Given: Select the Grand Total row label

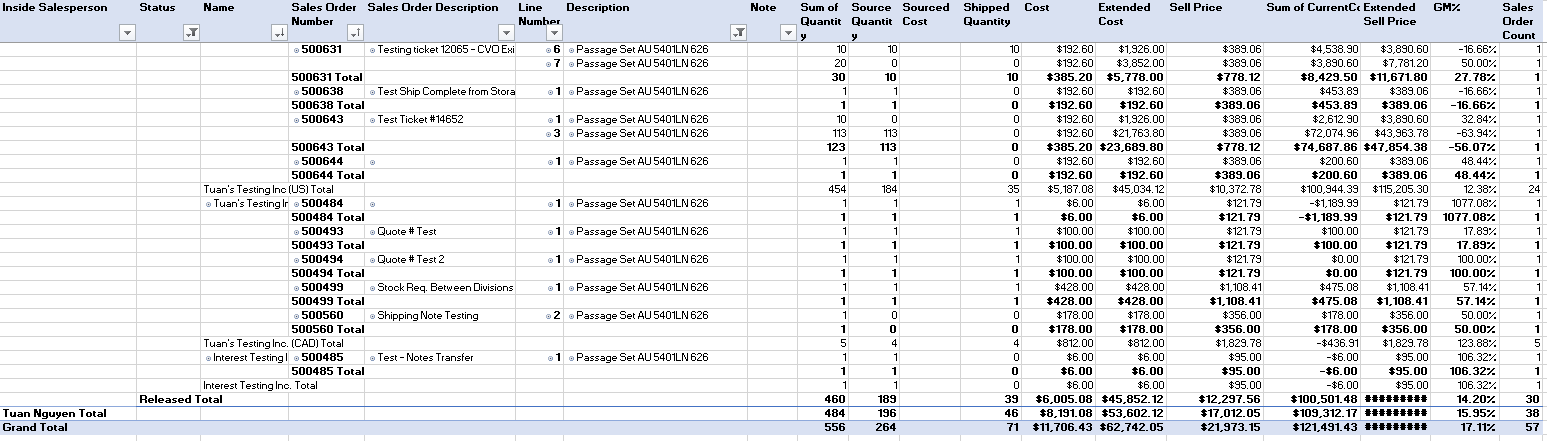Looking at the screenshot, I should pyautogui.click(x=36, y=427).
